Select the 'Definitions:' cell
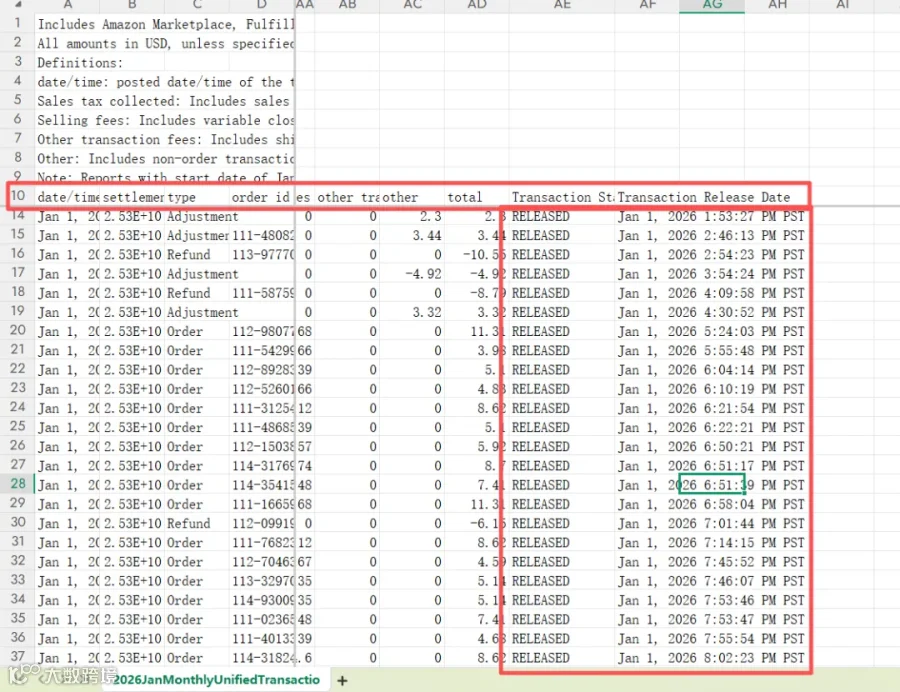This screenshot has width=900, height=692. coord(80,63)
